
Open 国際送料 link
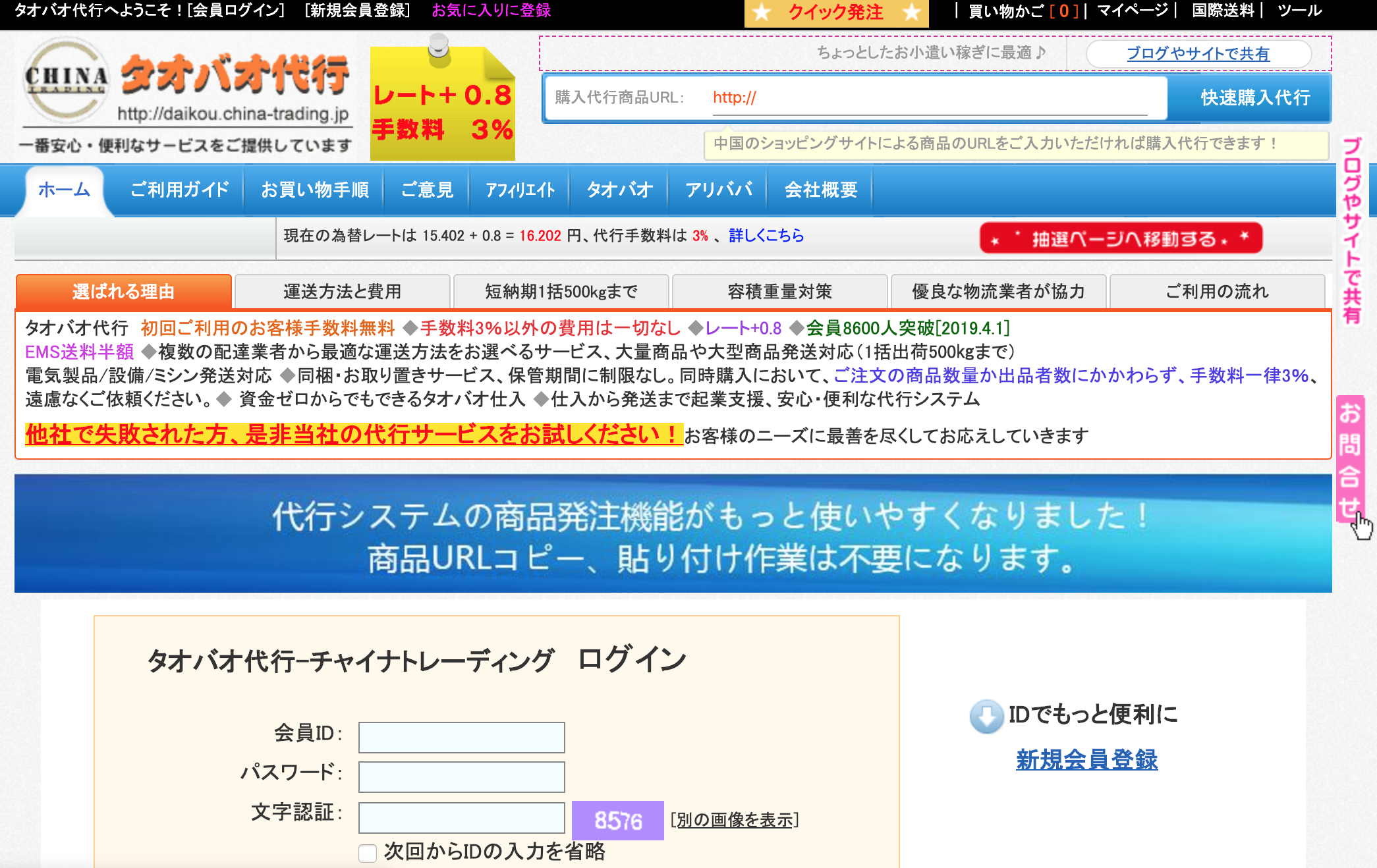(x=1223, y=11)
